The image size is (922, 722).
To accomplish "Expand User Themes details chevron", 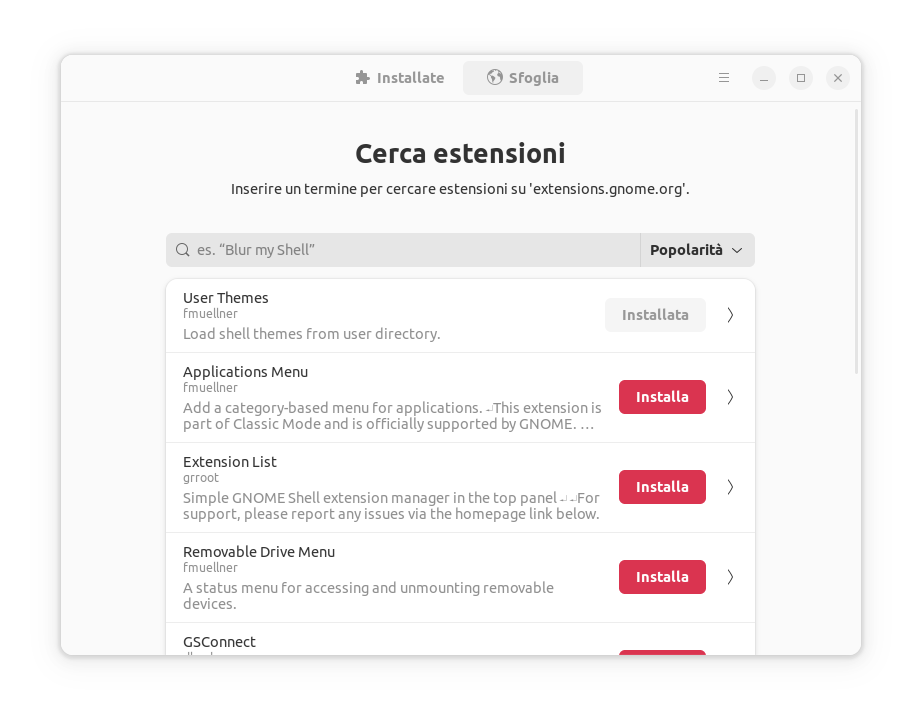I will pos(730,315).
